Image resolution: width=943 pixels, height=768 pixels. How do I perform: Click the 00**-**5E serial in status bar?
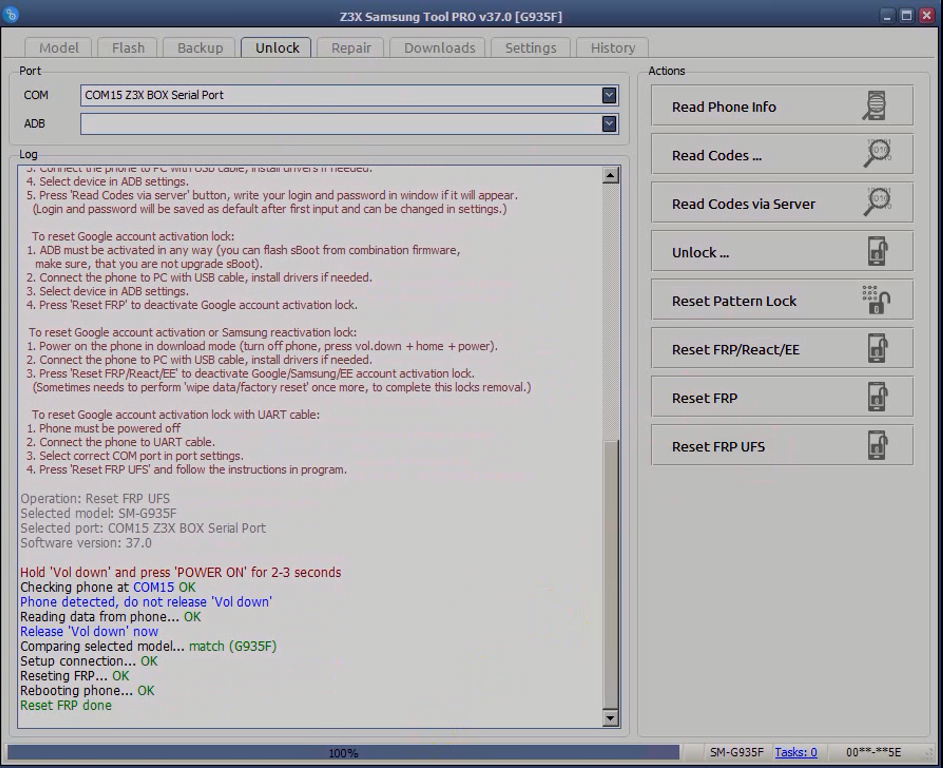point(873,752)
